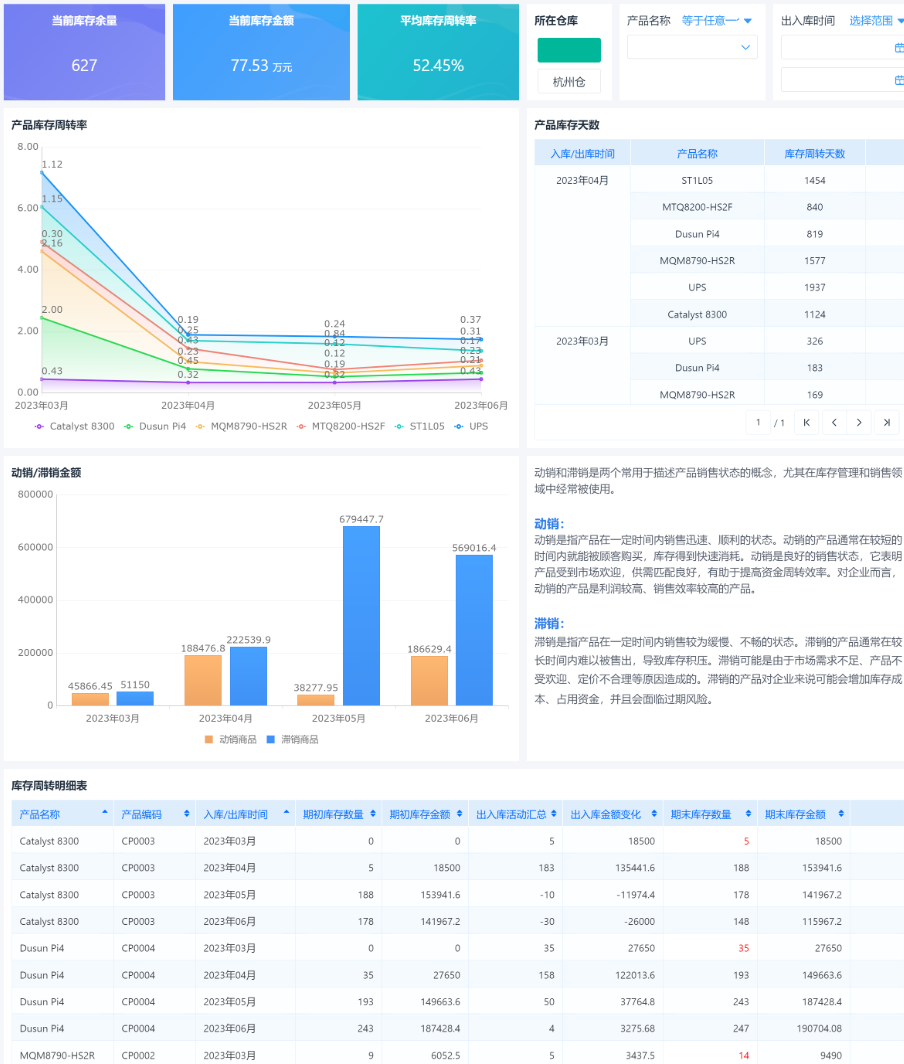Select the green highlighted warehouse button
Viewport: 904px width, 1064px height.
(569, 50)
